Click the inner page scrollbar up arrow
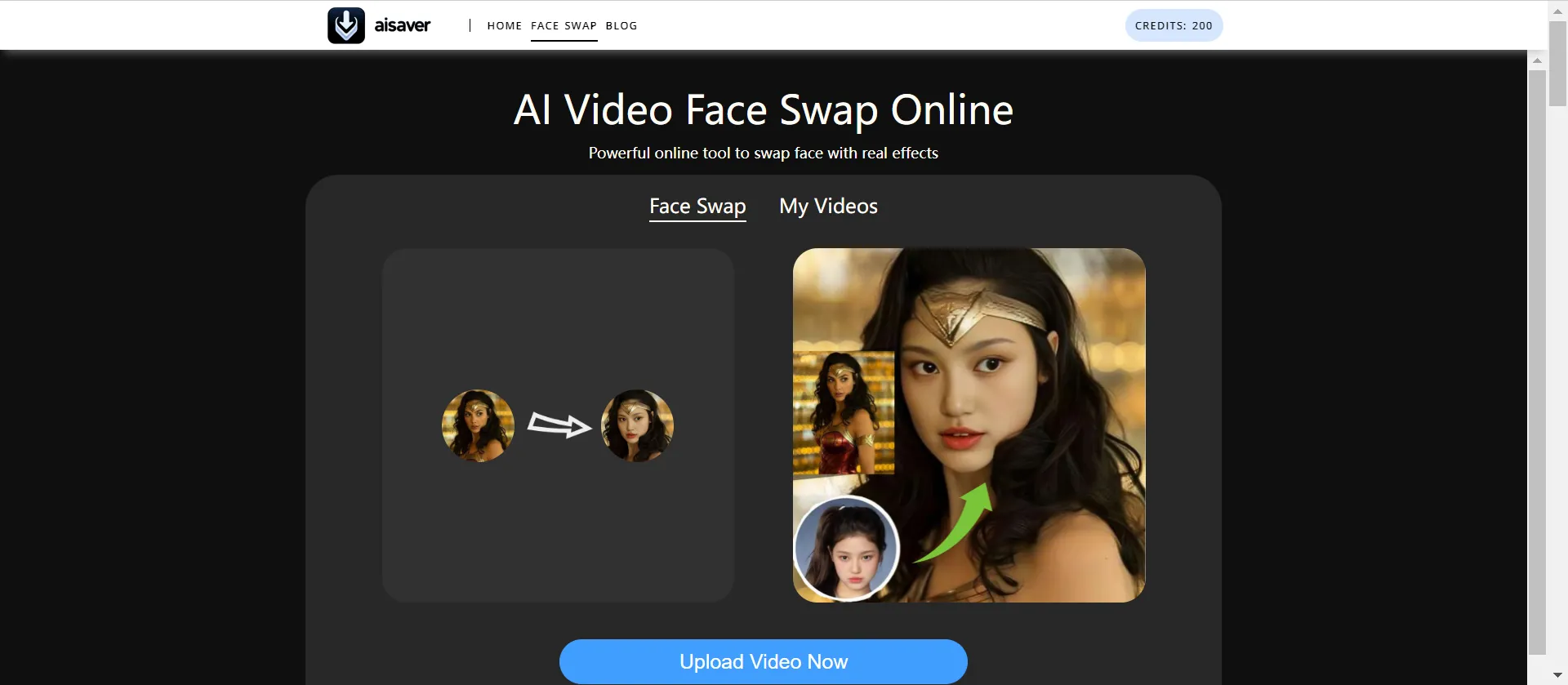Screen dimensions: 1568x685 (1537, 60)
